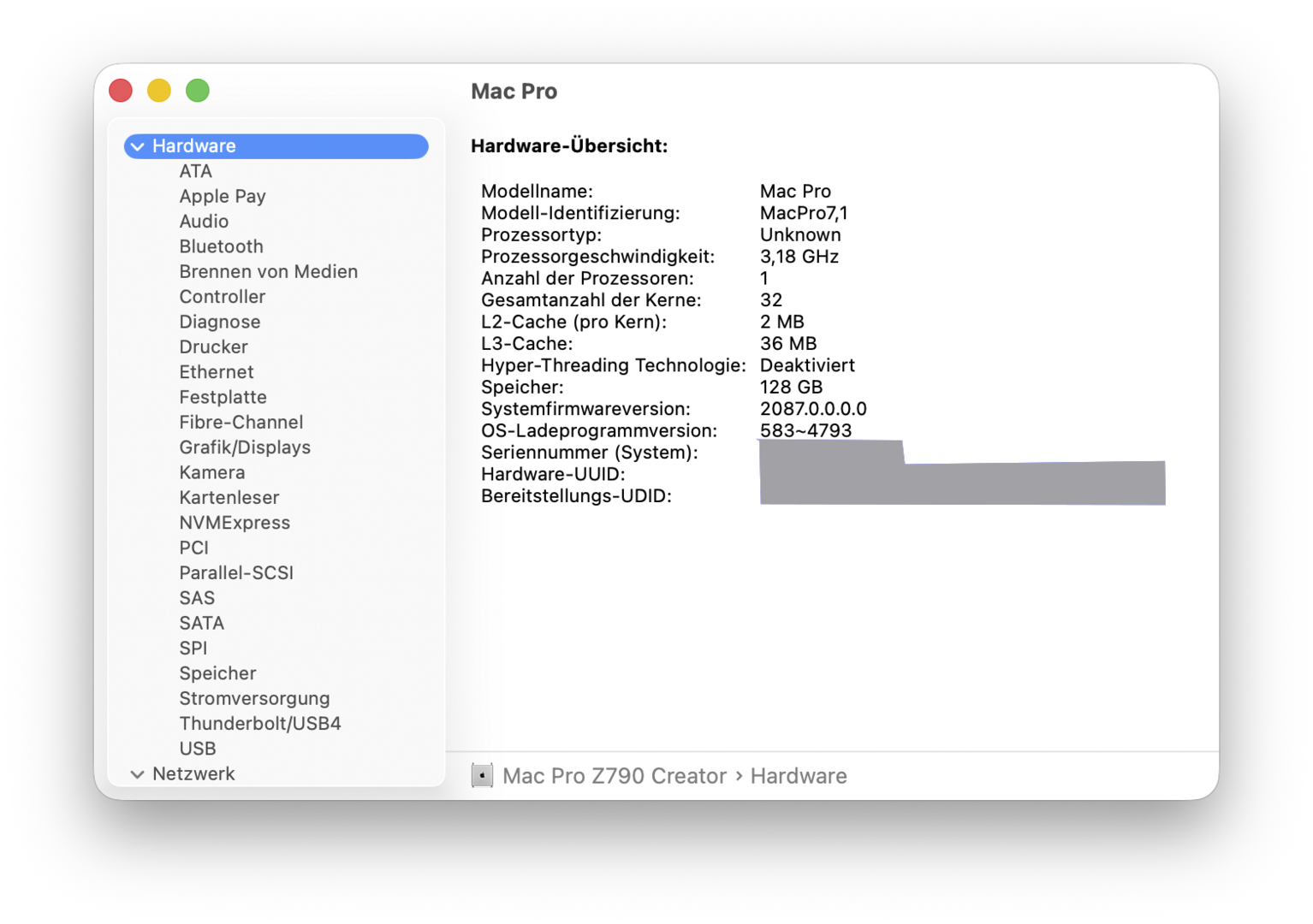Click Hardware in the path bar
The height and width of the screenshot is (924, 1313).
(x=799, y=776)
